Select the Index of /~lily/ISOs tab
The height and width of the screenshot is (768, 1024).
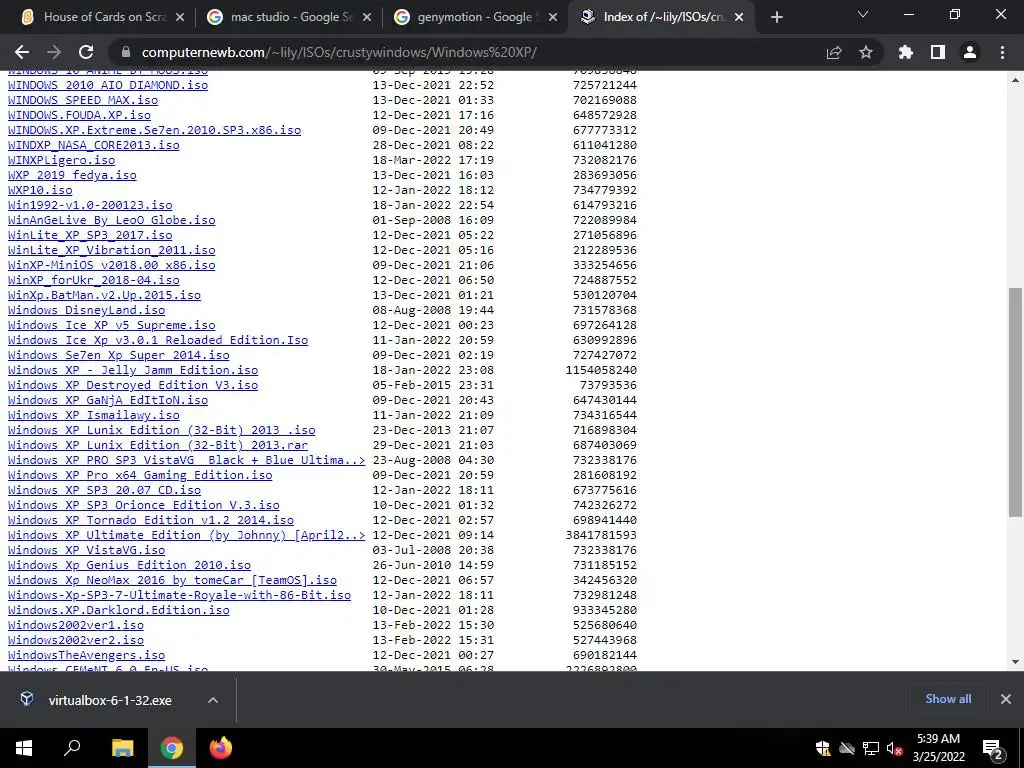coord(661,17)
